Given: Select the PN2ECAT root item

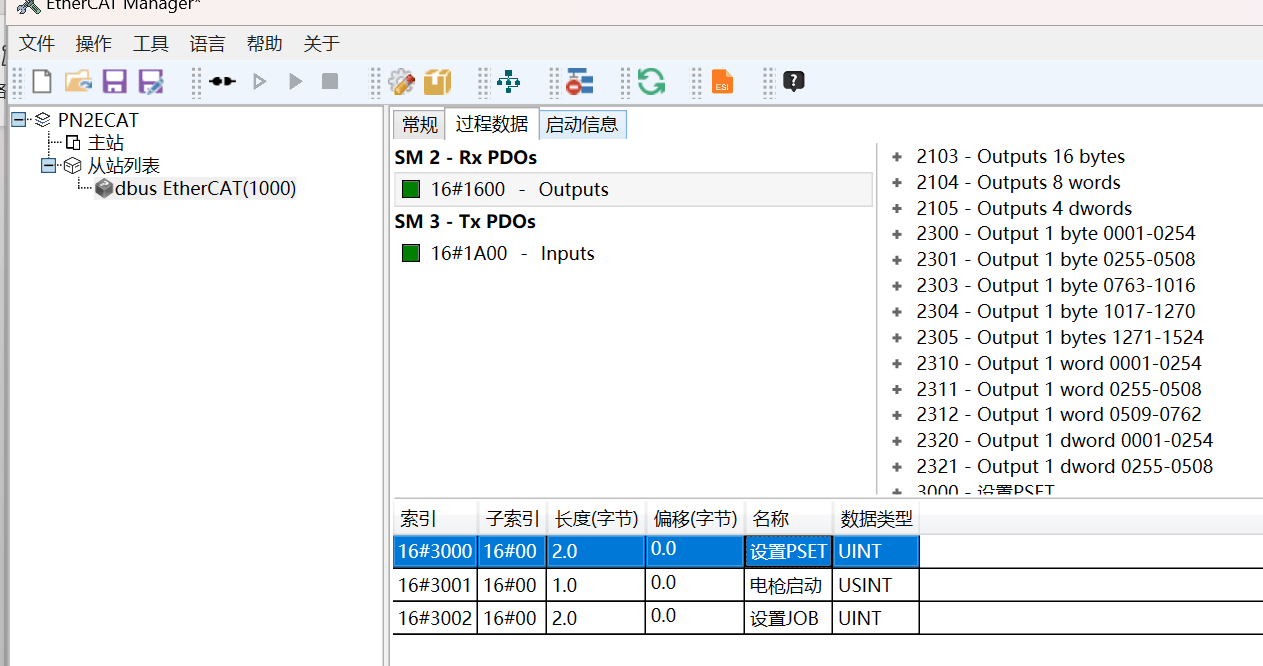Looking at the screenshot, I should pyautogui.click(x=98, y=120).
